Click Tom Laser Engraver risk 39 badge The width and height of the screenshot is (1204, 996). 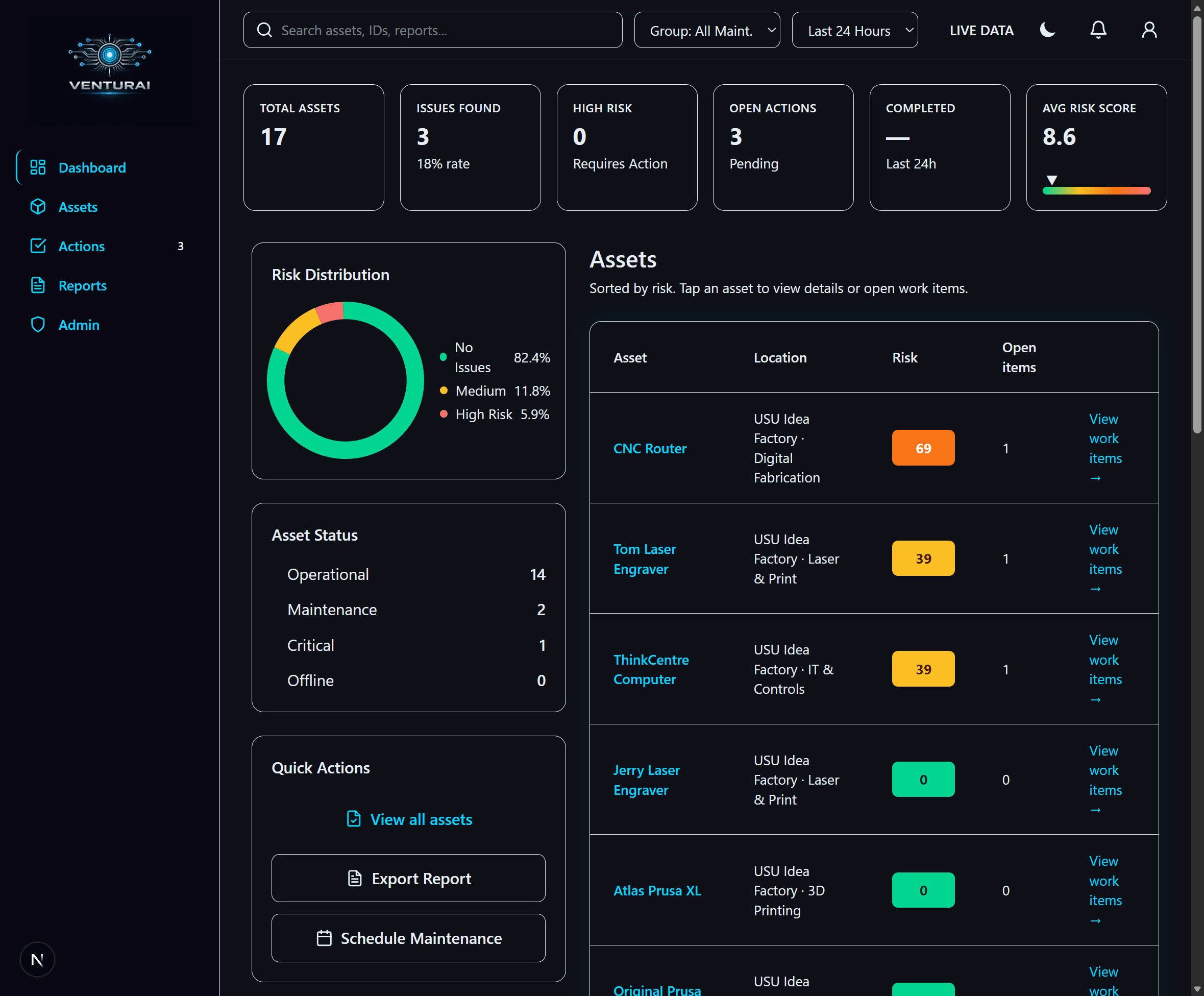[x=923, y=558]
